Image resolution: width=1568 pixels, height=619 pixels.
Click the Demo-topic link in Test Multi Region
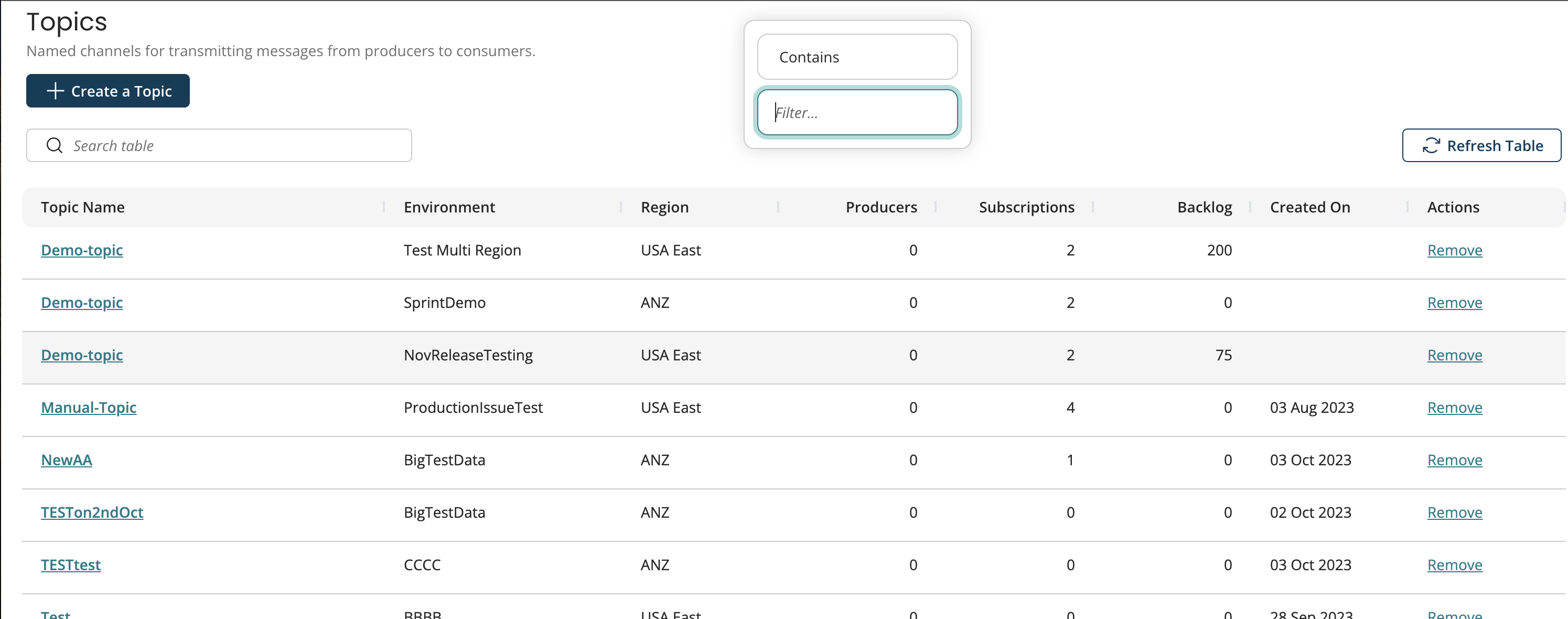coord(81,250)
